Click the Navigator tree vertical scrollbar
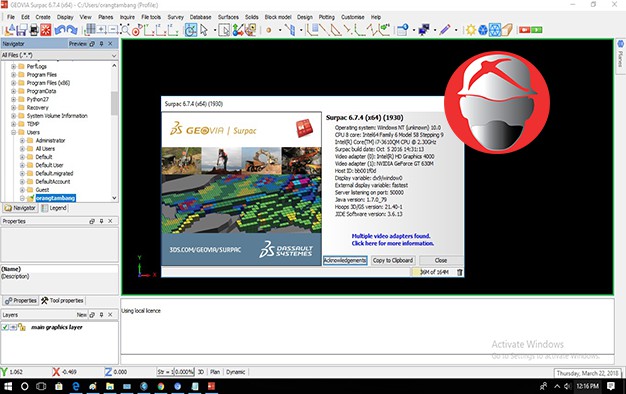The height and width of the screenshot is (394, 626). [x=114, y=132]
